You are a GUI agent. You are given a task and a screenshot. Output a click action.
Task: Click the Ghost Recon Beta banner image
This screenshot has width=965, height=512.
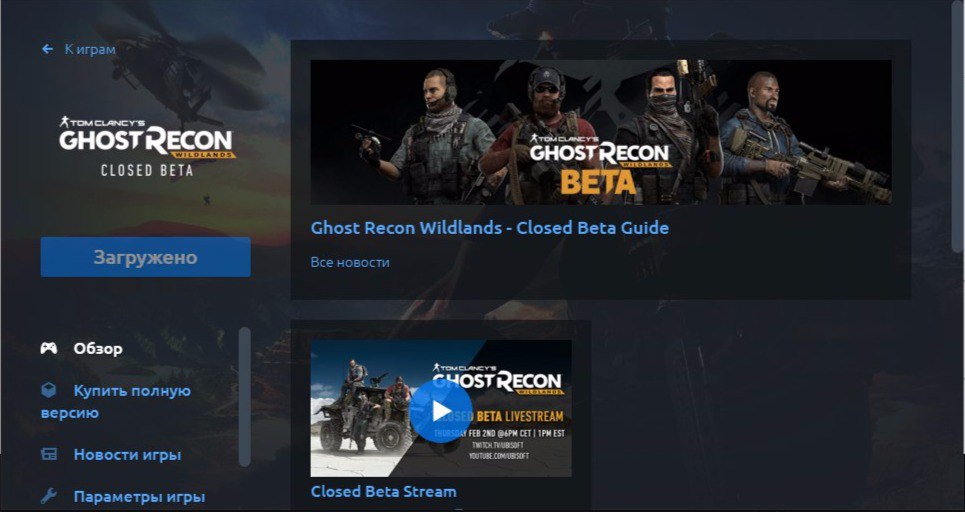[601, 132]
